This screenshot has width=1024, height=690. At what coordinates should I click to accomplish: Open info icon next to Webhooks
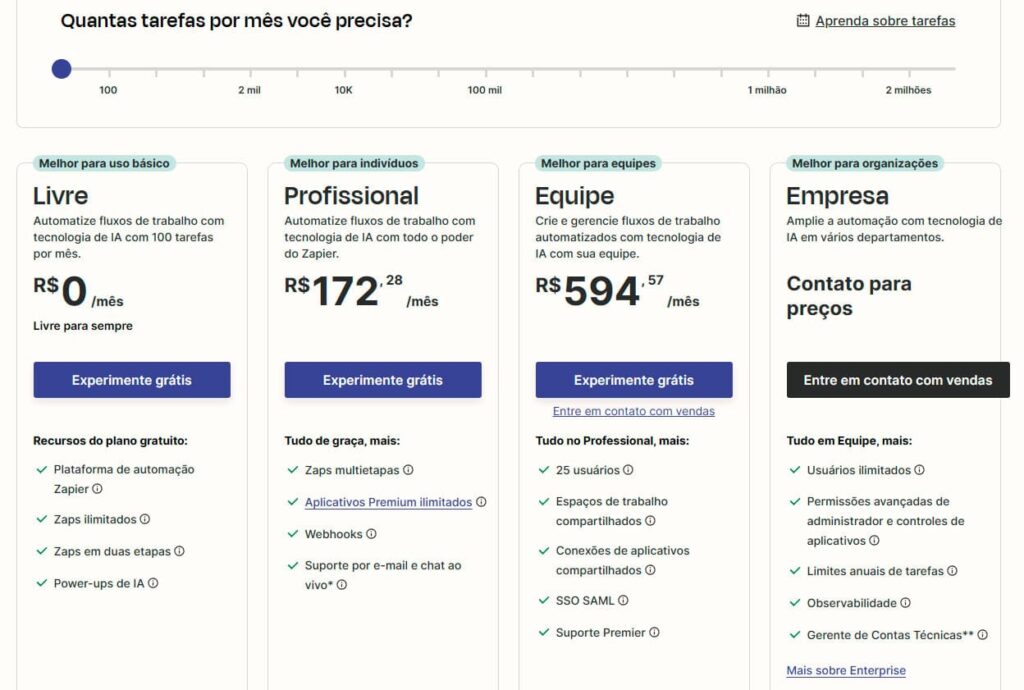point(371,533)
